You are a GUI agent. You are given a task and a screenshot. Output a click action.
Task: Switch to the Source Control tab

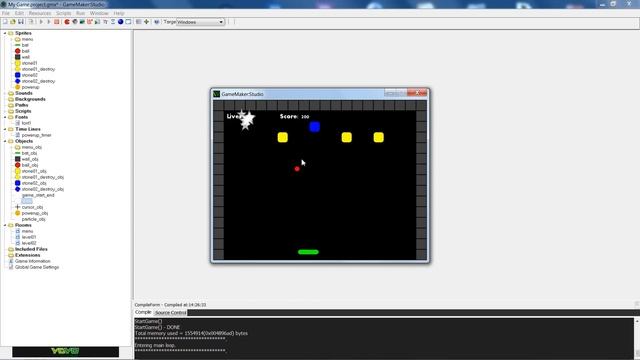171,313
